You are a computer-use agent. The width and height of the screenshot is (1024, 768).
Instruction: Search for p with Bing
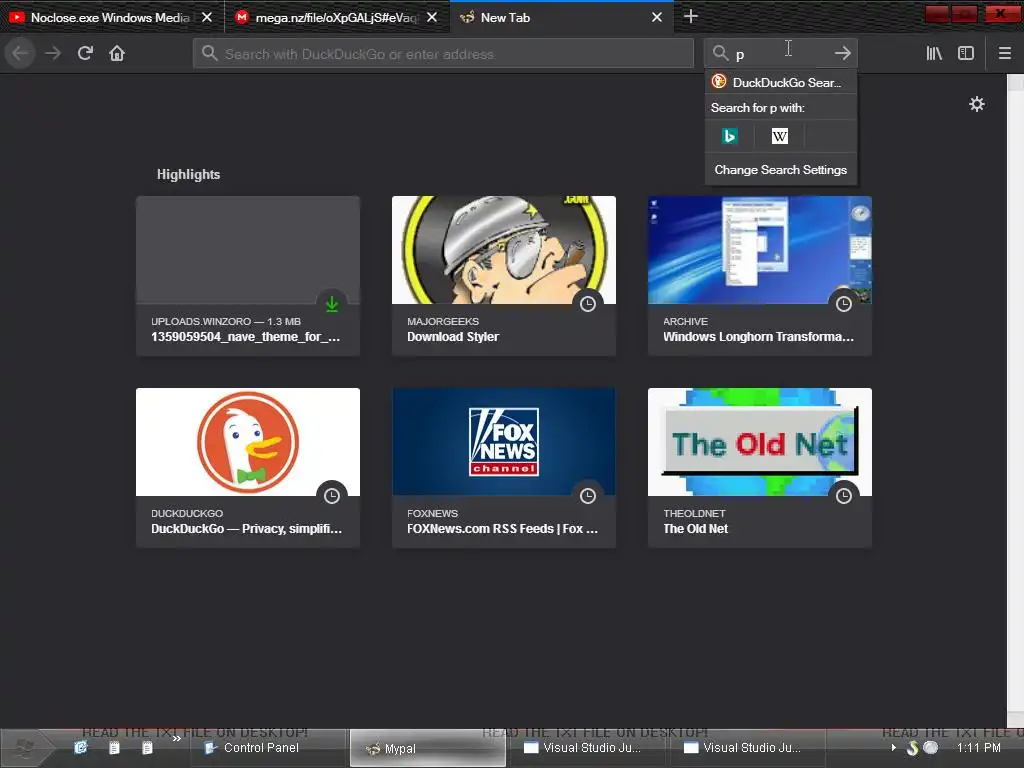[729, 136]
